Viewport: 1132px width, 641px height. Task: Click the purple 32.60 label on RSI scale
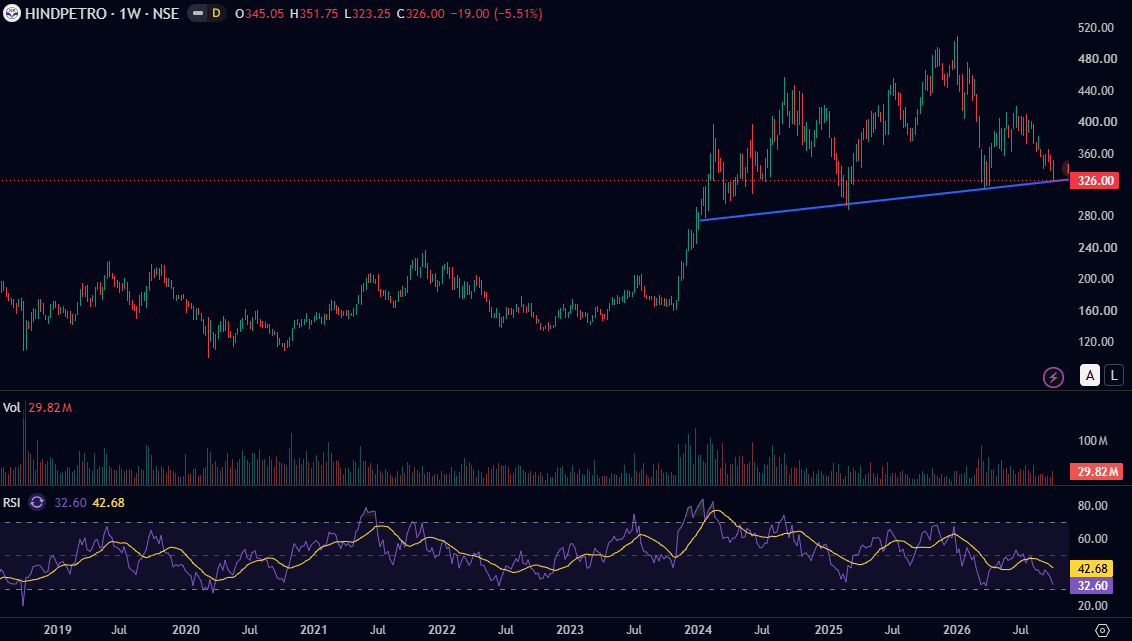1092,585
